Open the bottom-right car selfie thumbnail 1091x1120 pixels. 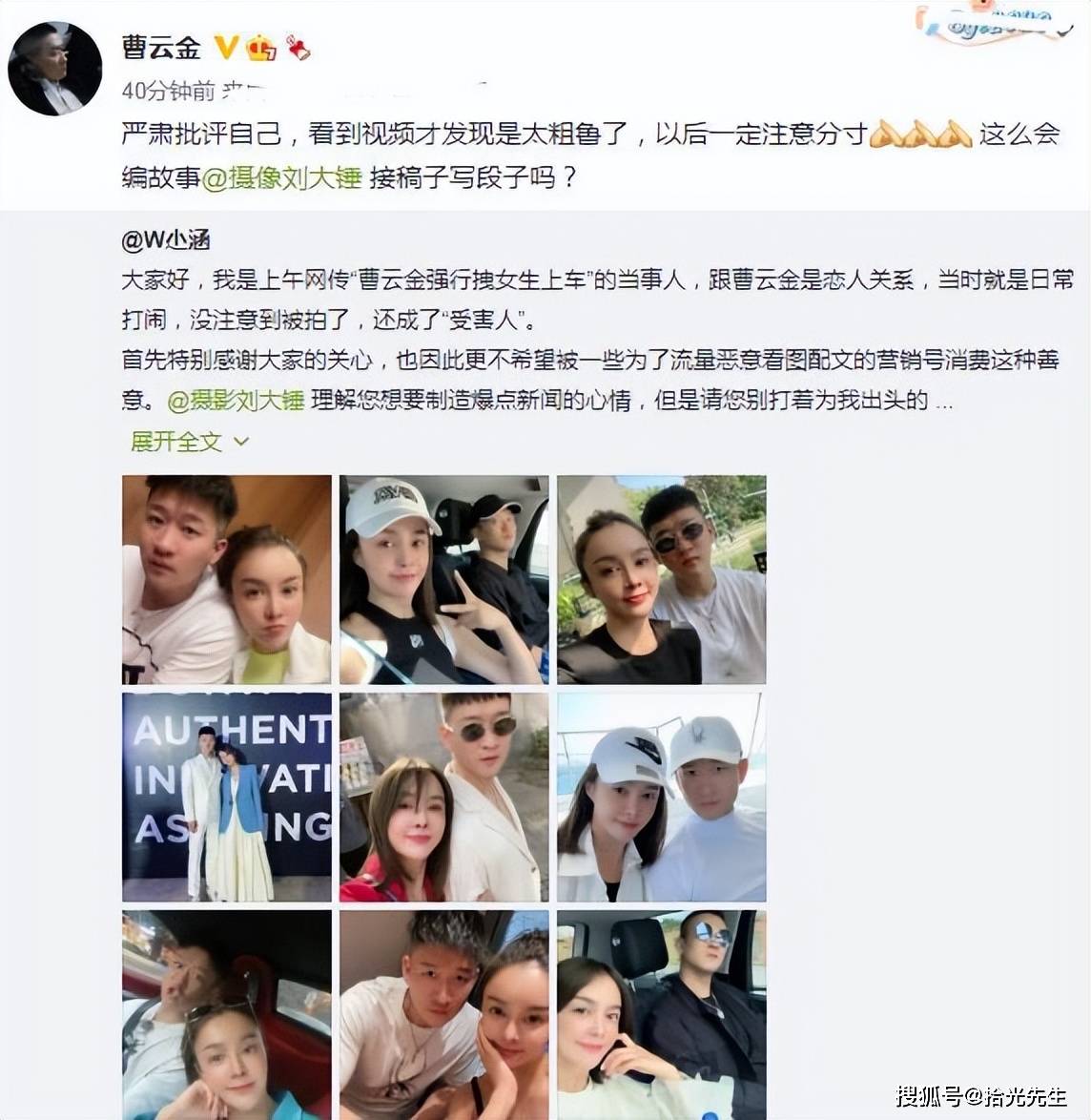pyautogui.click(x=662, y=1015)
